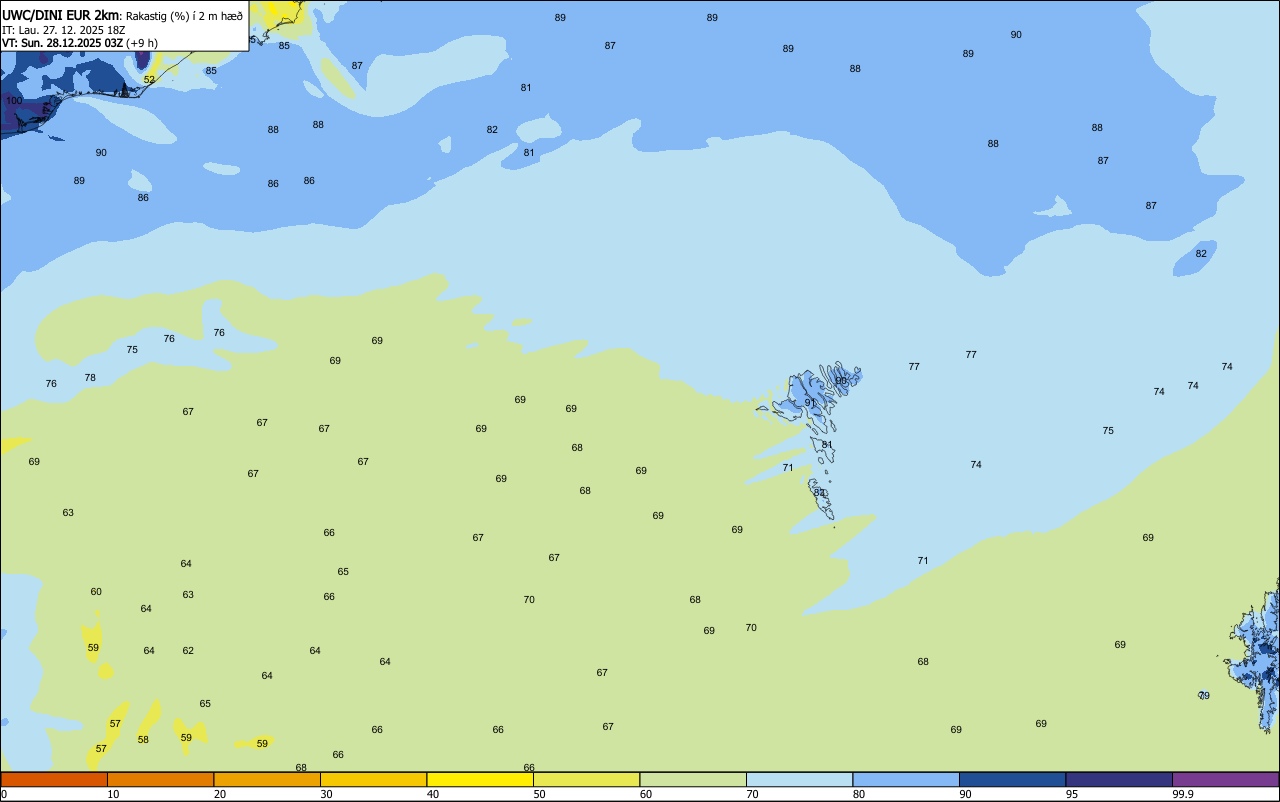Click the 'Rakastig (%) í 2 m hæð' label
The height and width of the screenshot is (802, 1280).
click(x=184, y=15)
